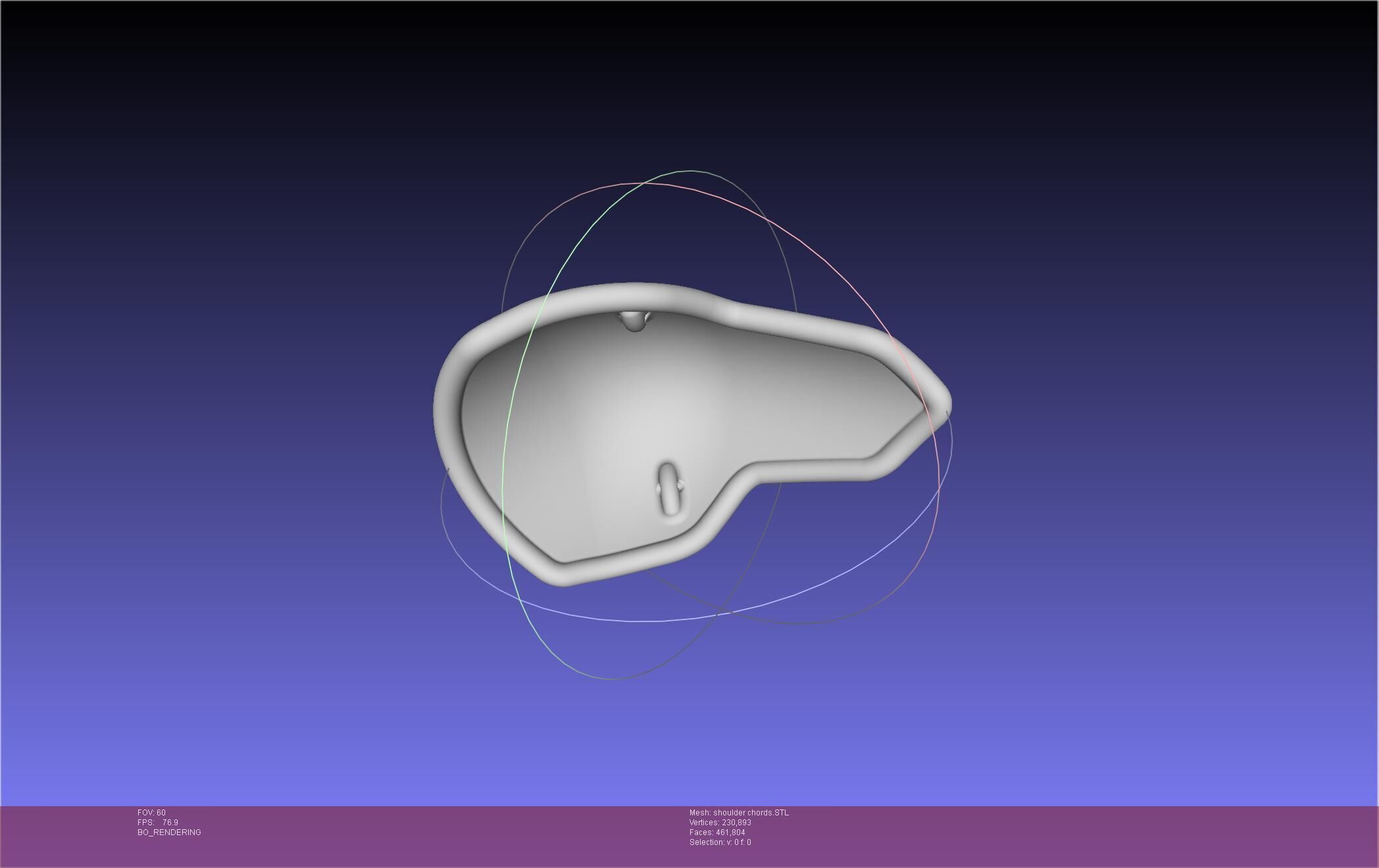The image size is (1379, 868).
Task: Click the "FOV: 60" readout
Action: 151,813
